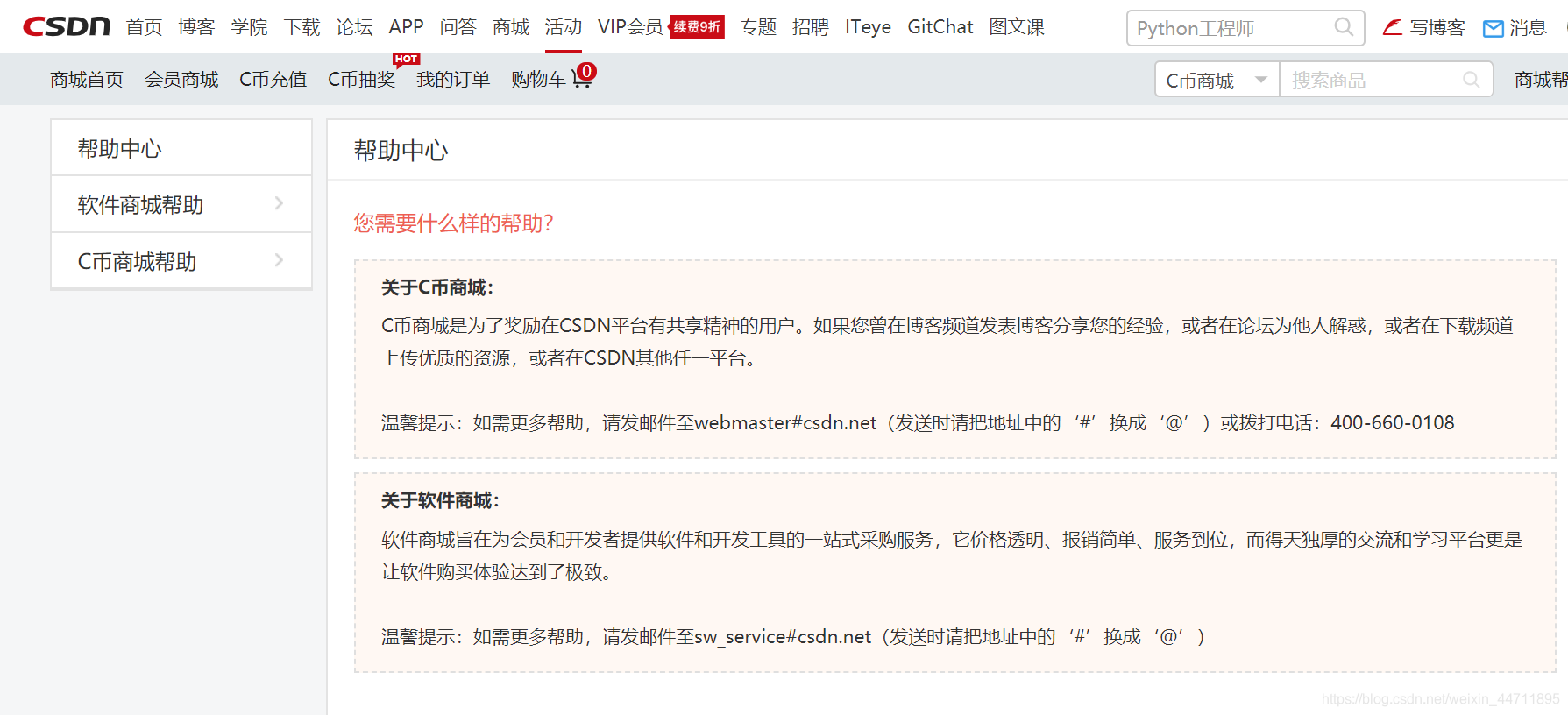Image resolution: width=1568 pixels, height=715 pixels.
Task: Expand 软件商城帮助 sidebar item
Action: 181,204
